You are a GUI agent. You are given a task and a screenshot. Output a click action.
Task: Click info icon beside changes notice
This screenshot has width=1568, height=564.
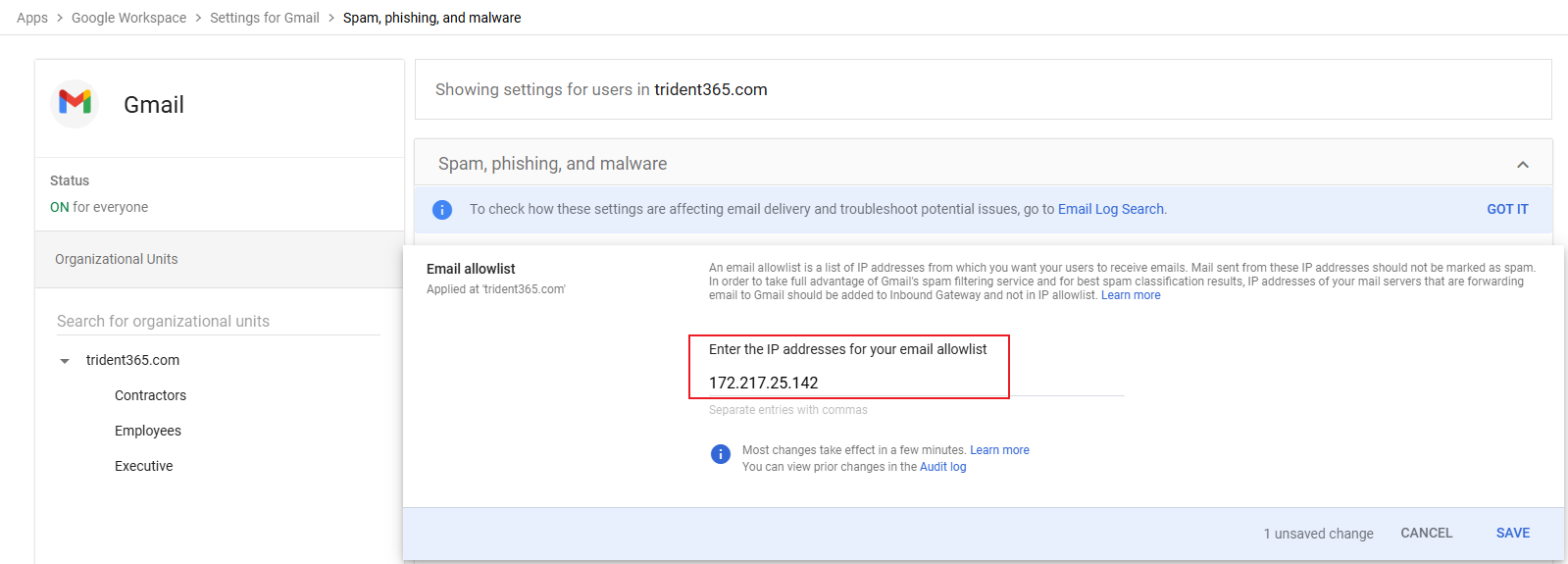tap(720, 454)
